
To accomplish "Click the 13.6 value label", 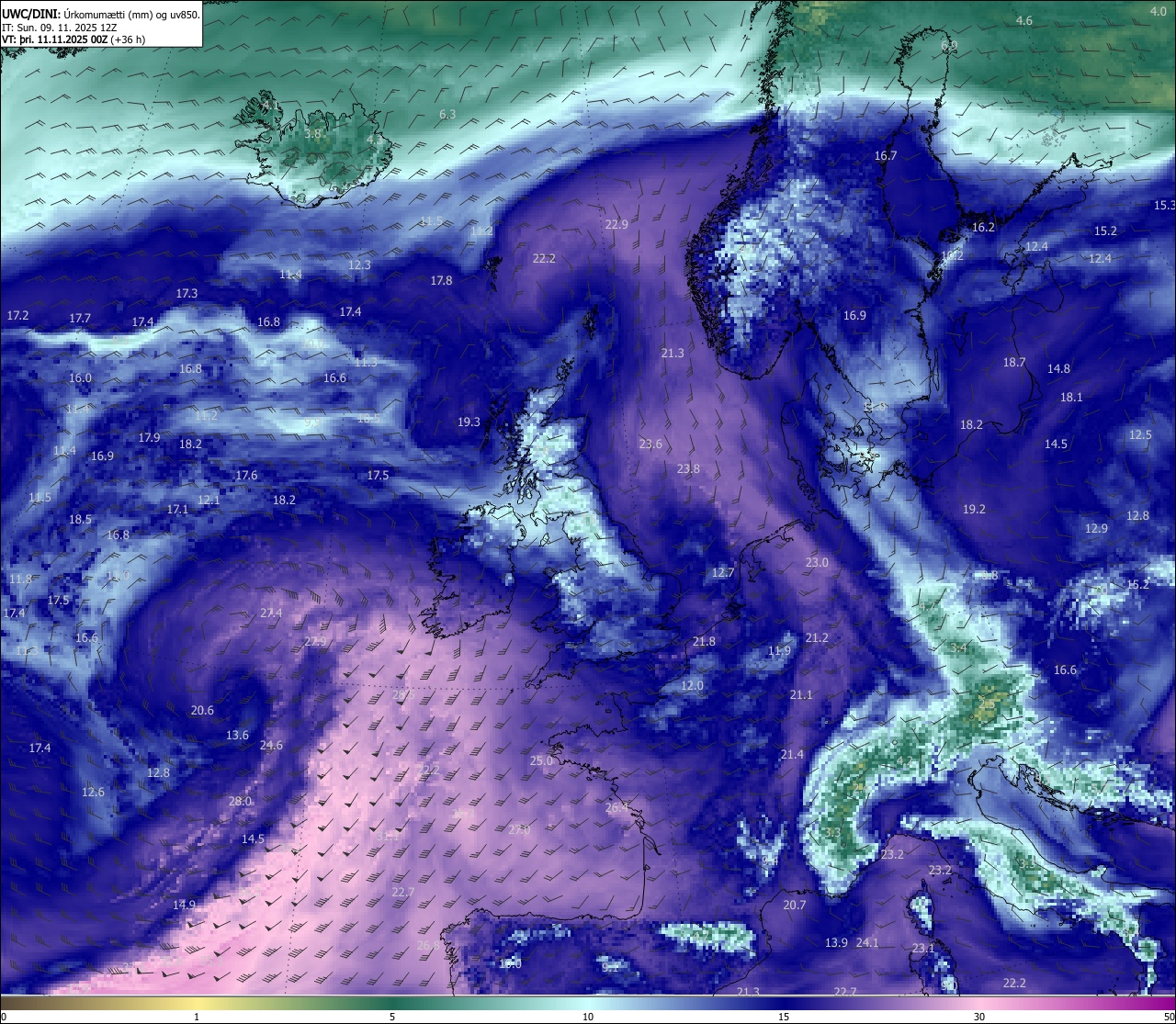I will (237, 736).
